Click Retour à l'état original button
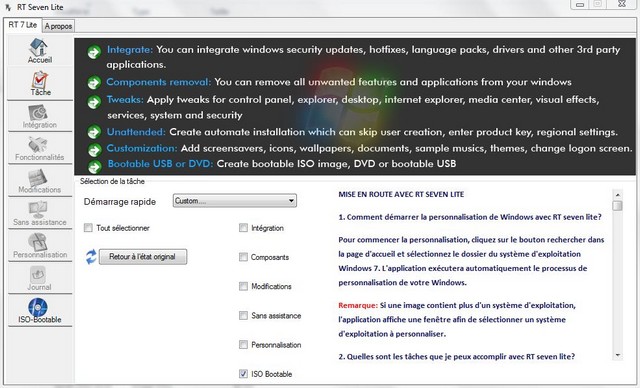The height and width of the screenshot is (388, 640). (x=142, y=257)
